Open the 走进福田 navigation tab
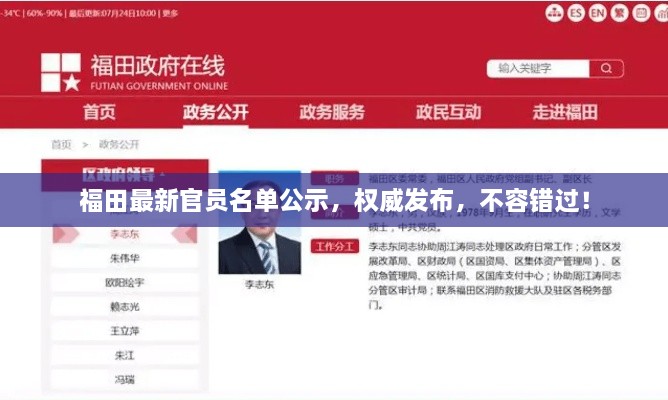668x400 pixels. [565, 112]
